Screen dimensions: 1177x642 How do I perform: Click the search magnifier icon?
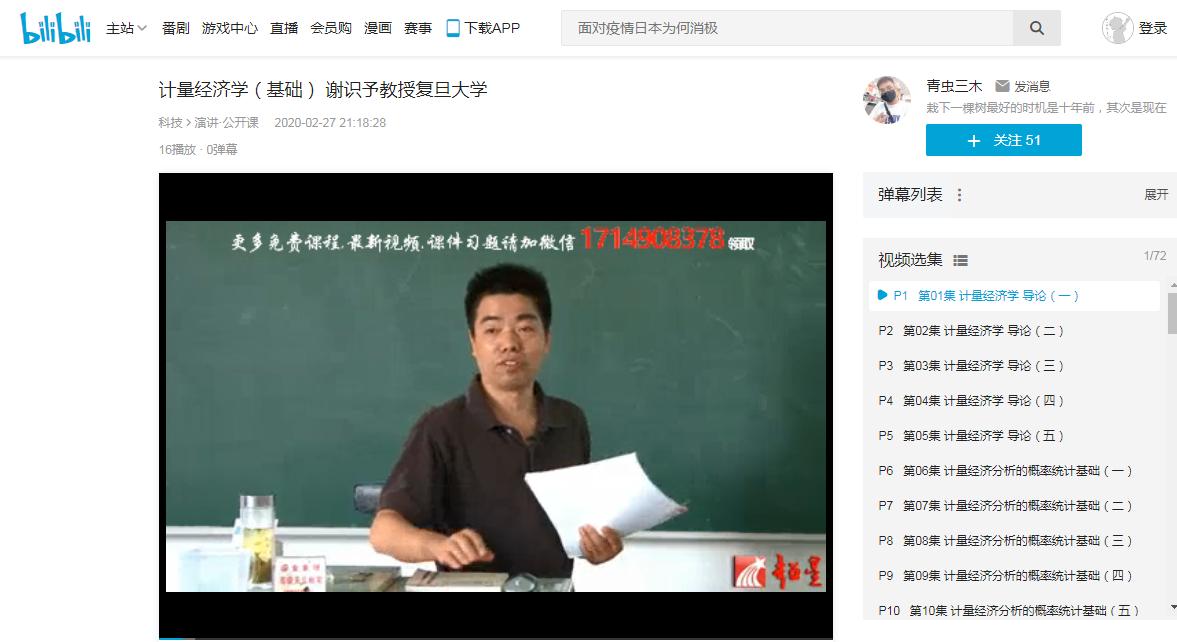click(1036, 28)
